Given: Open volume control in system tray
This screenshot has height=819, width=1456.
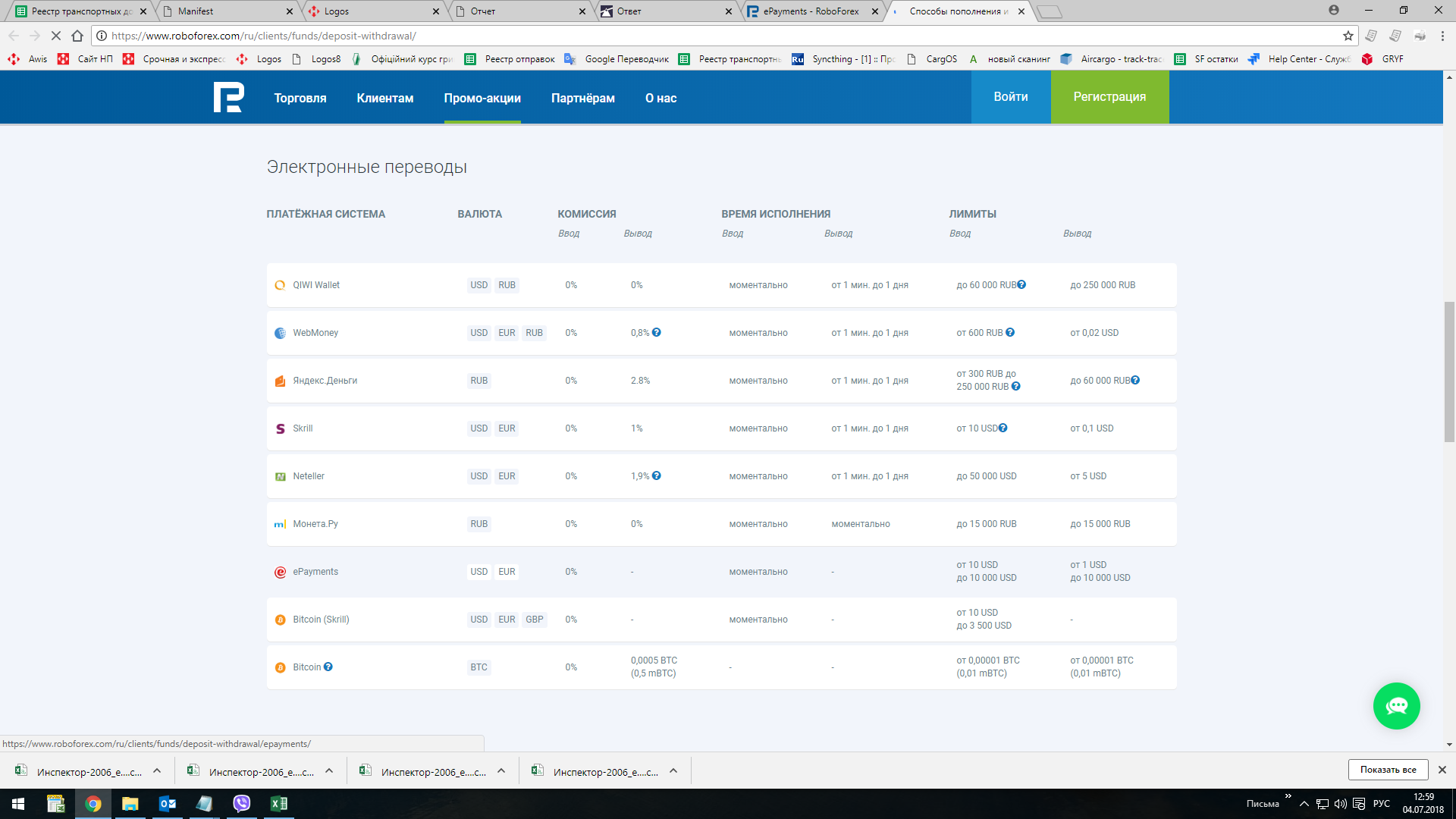Looking at the screenshot, I should click(1341, 804).
